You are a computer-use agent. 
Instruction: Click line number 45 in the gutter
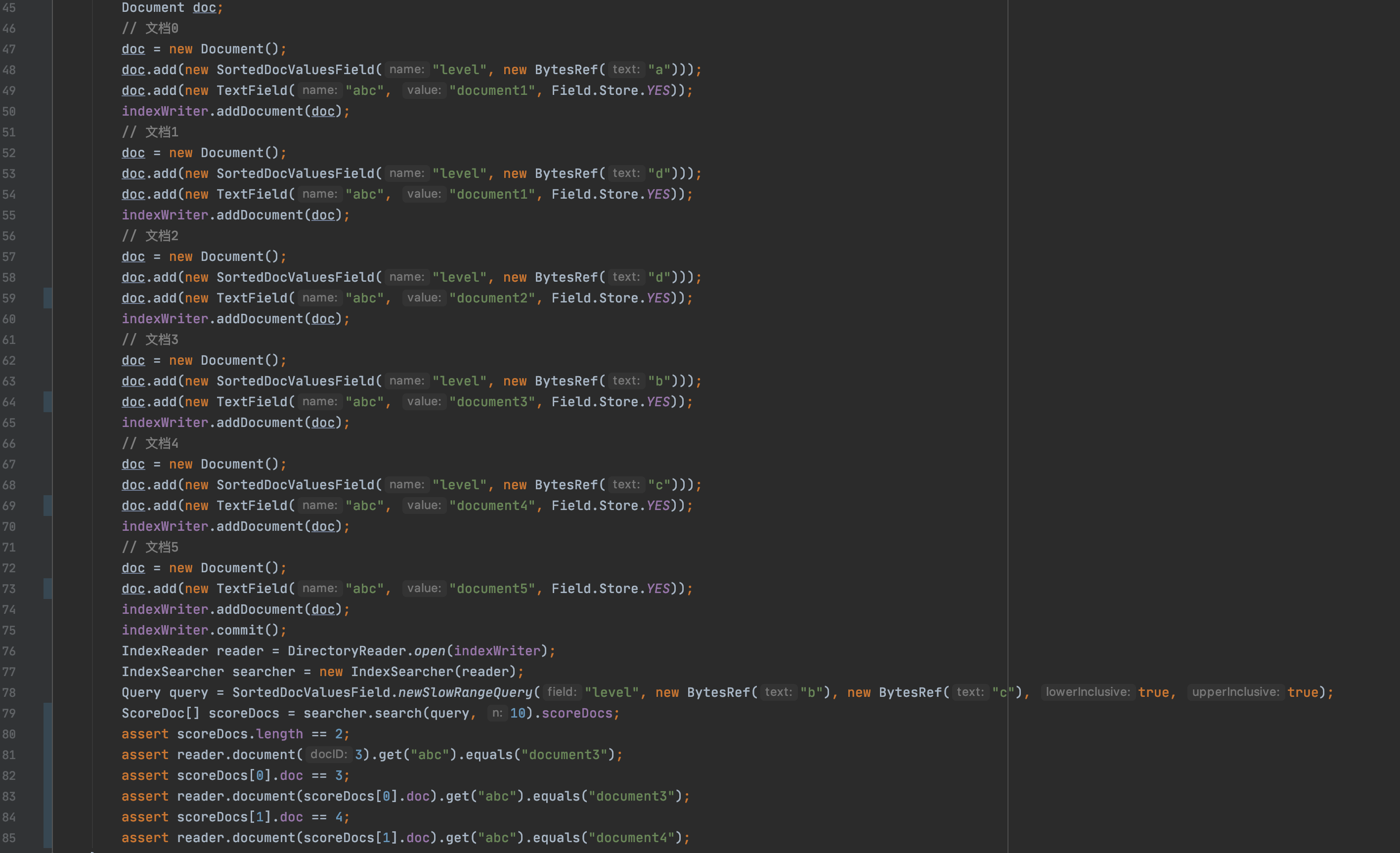pyautogui.click(x=9, y=7)
